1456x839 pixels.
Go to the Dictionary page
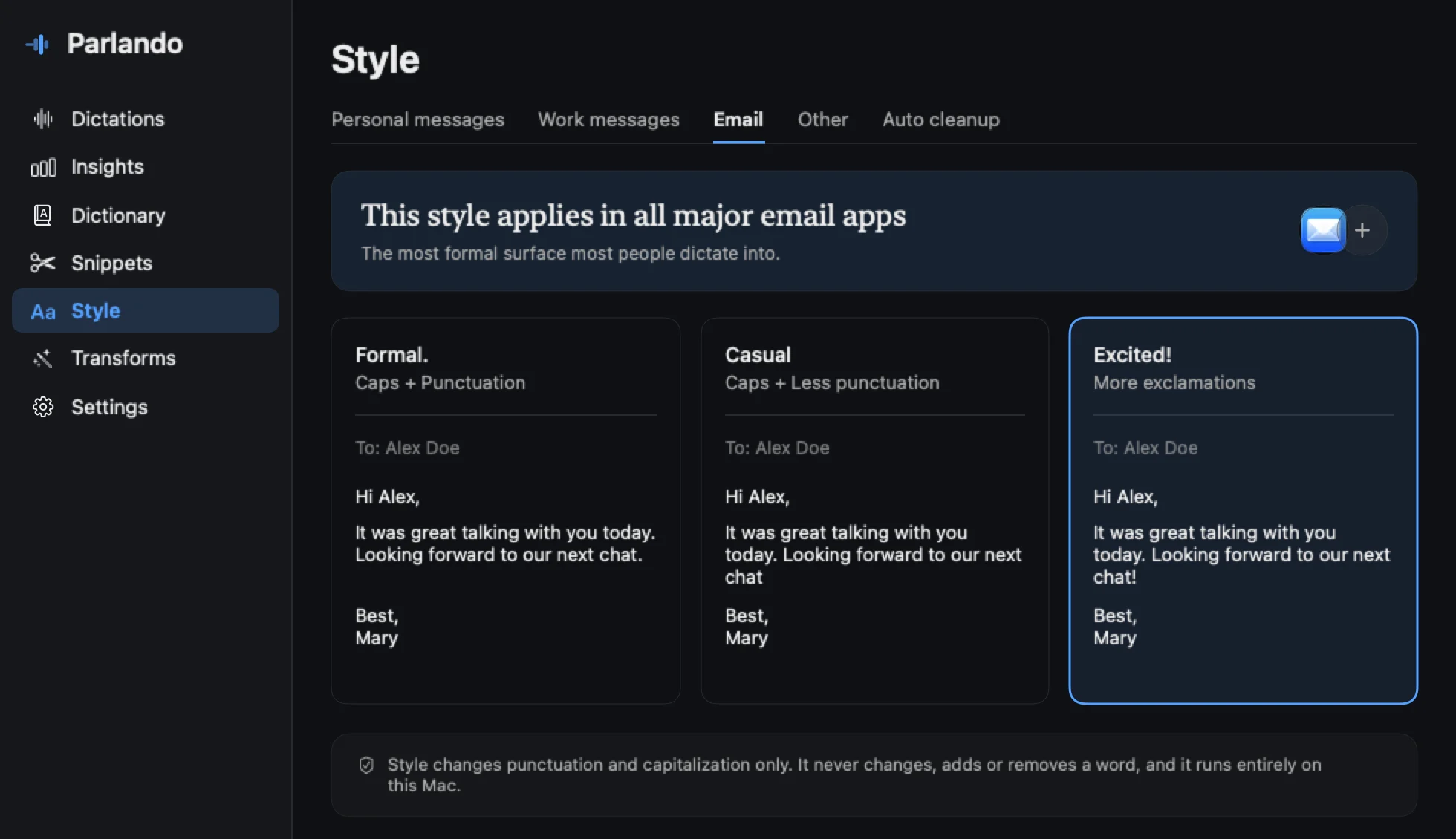pyautogui.click(x=146, y=215)
